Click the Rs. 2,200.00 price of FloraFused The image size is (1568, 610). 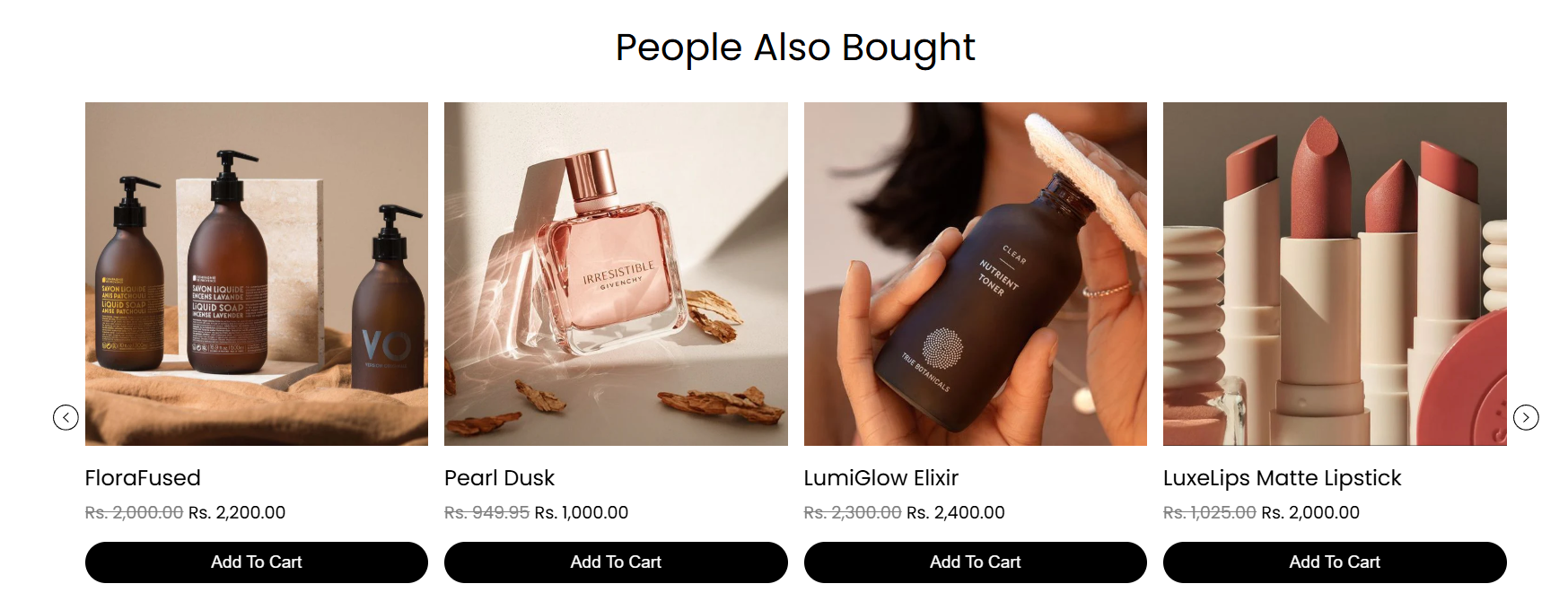coord(237,512)
